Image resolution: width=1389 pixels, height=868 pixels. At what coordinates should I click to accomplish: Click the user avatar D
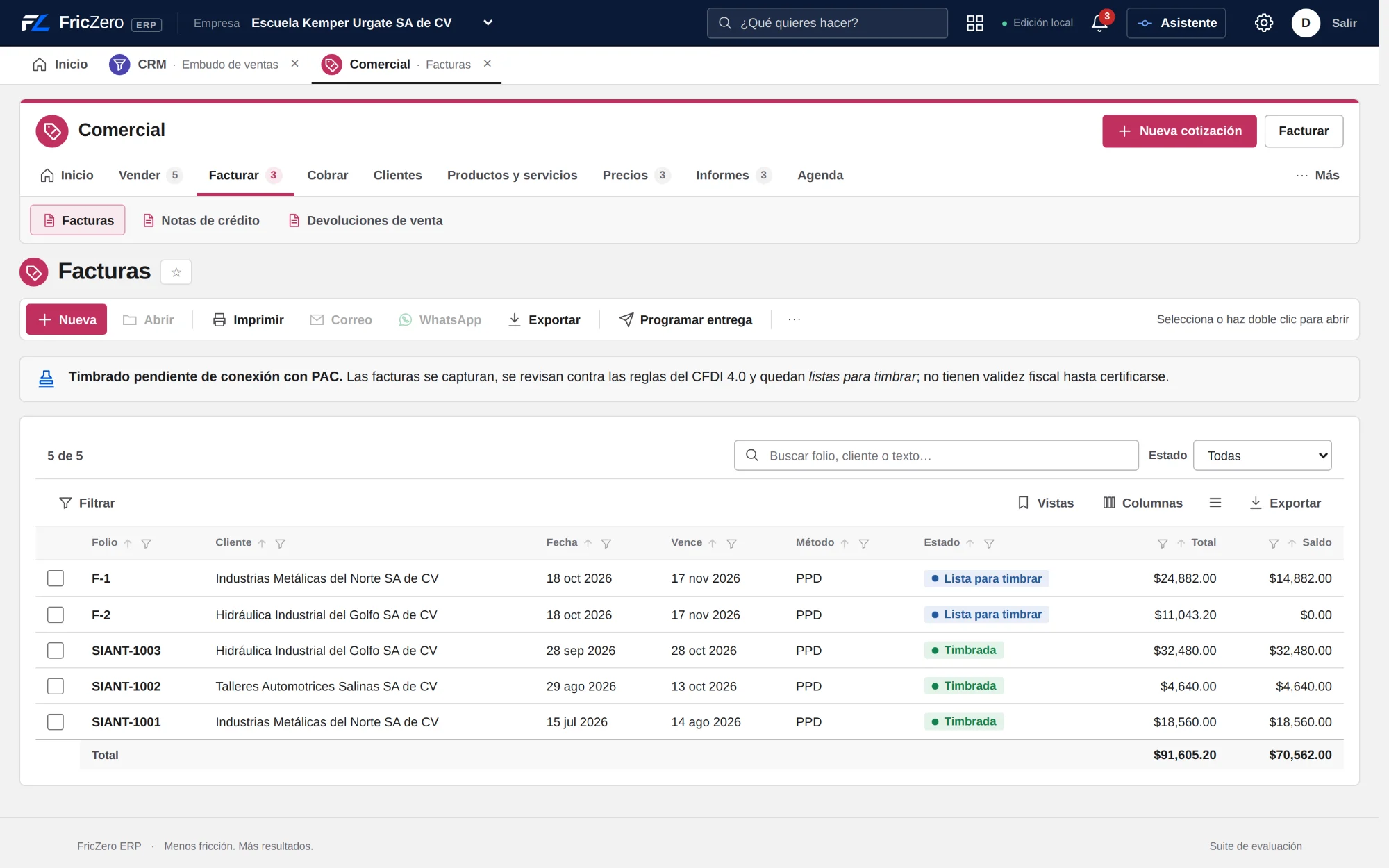(1306, 23)
